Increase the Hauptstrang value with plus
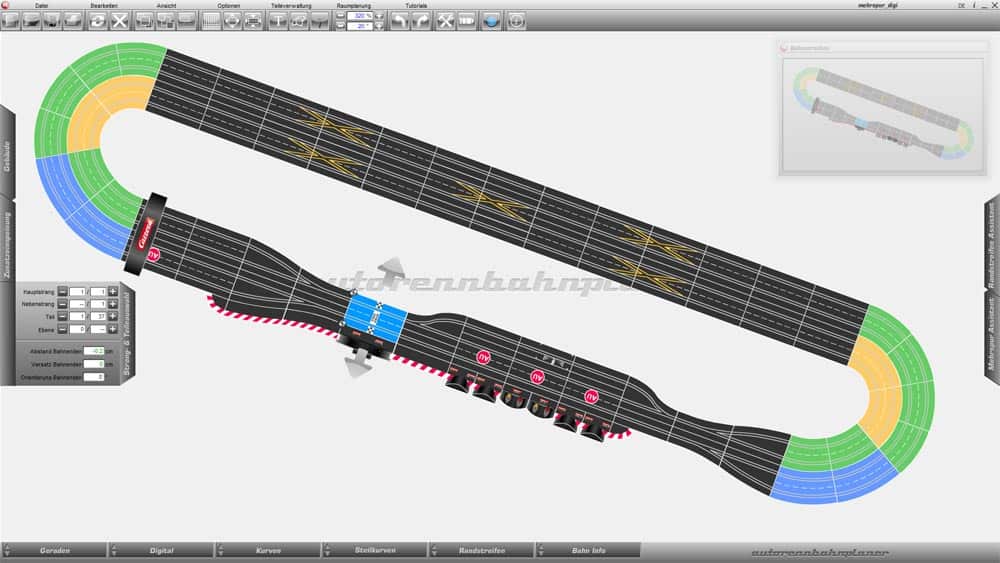This screenshot has width=1000, height=563. [113, 291]
